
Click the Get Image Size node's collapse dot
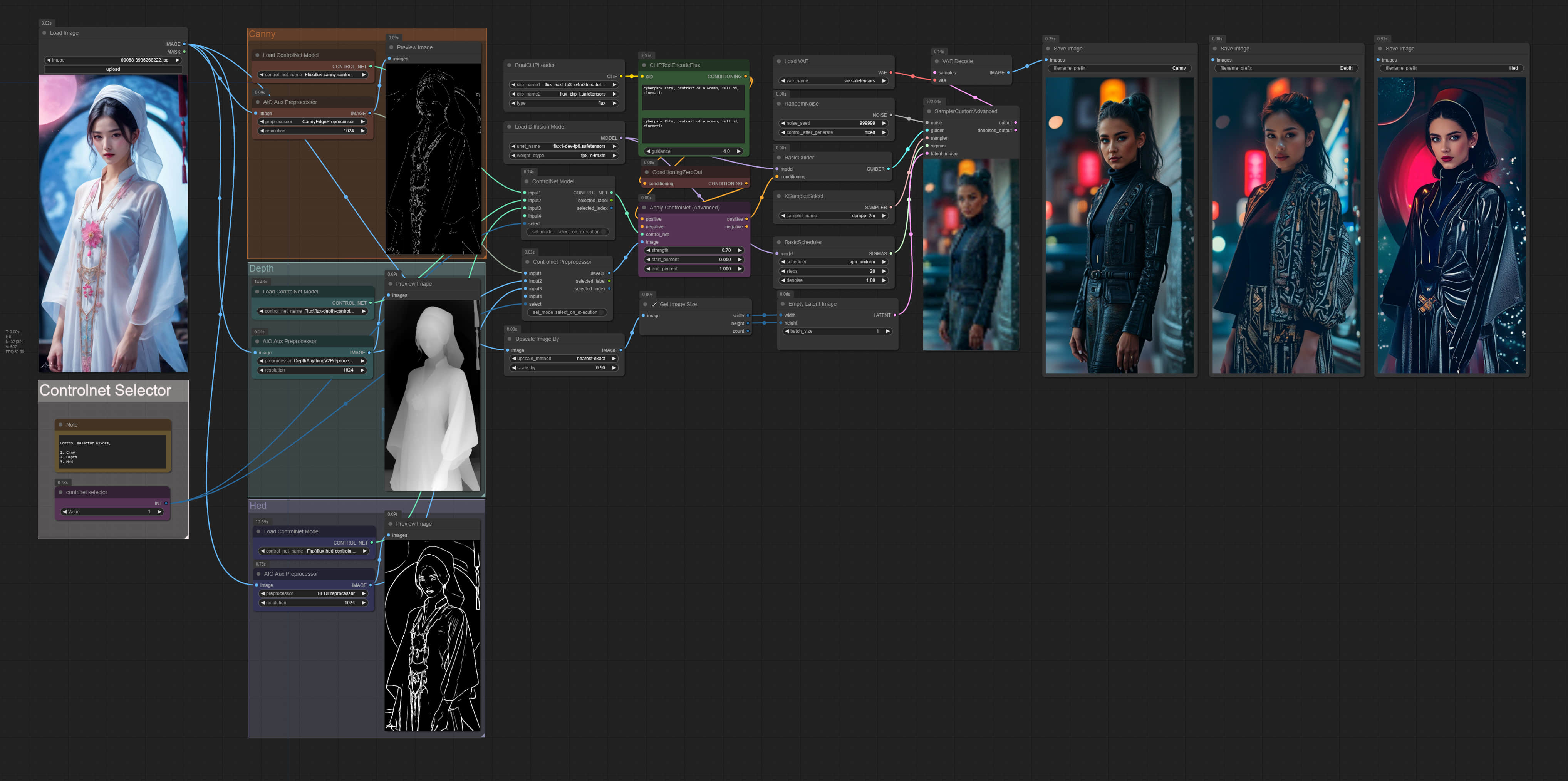(x=645, y=304)
